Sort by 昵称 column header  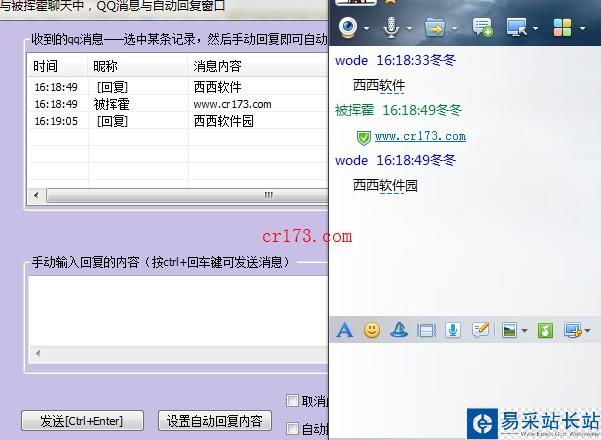138,66
